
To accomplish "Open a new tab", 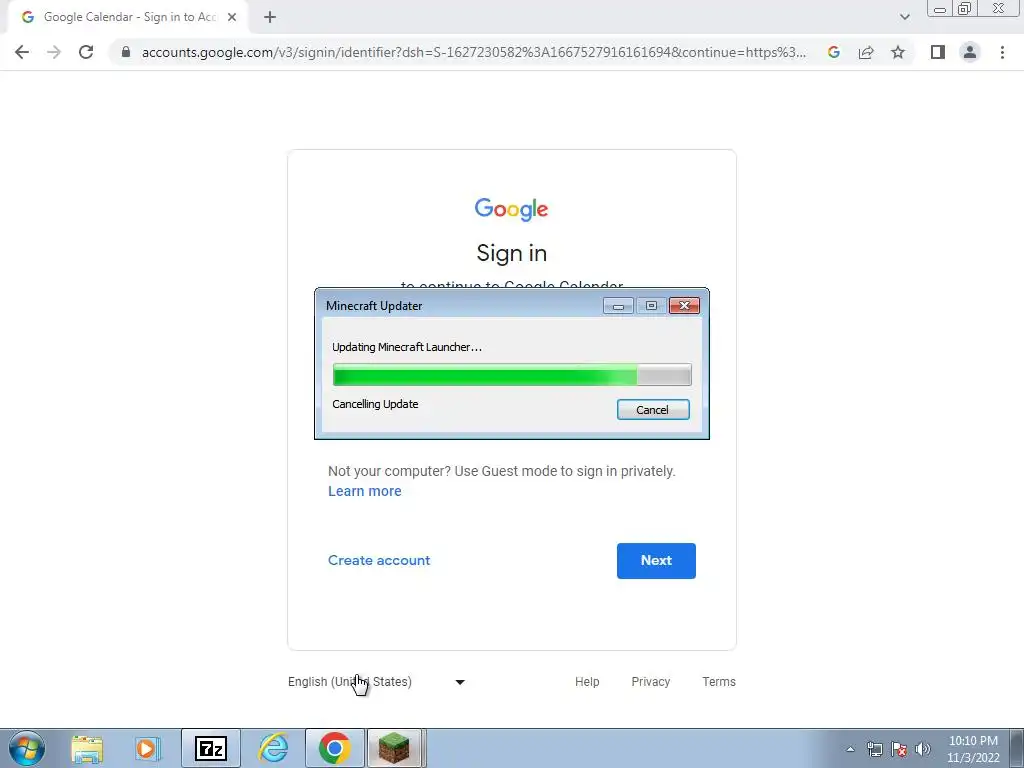I will pyautogui.click(x=270, y=17).
